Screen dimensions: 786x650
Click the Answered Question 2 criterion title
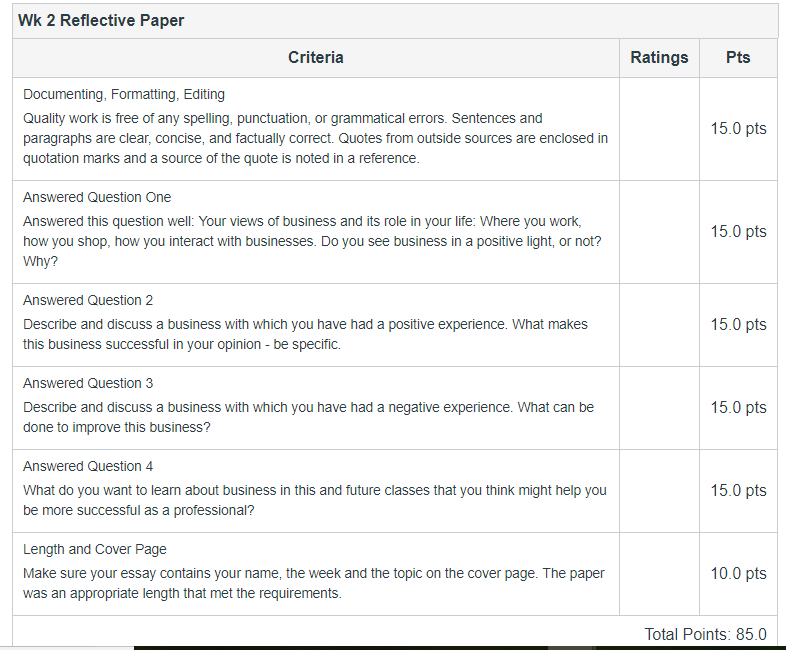[x=88, y=300]
